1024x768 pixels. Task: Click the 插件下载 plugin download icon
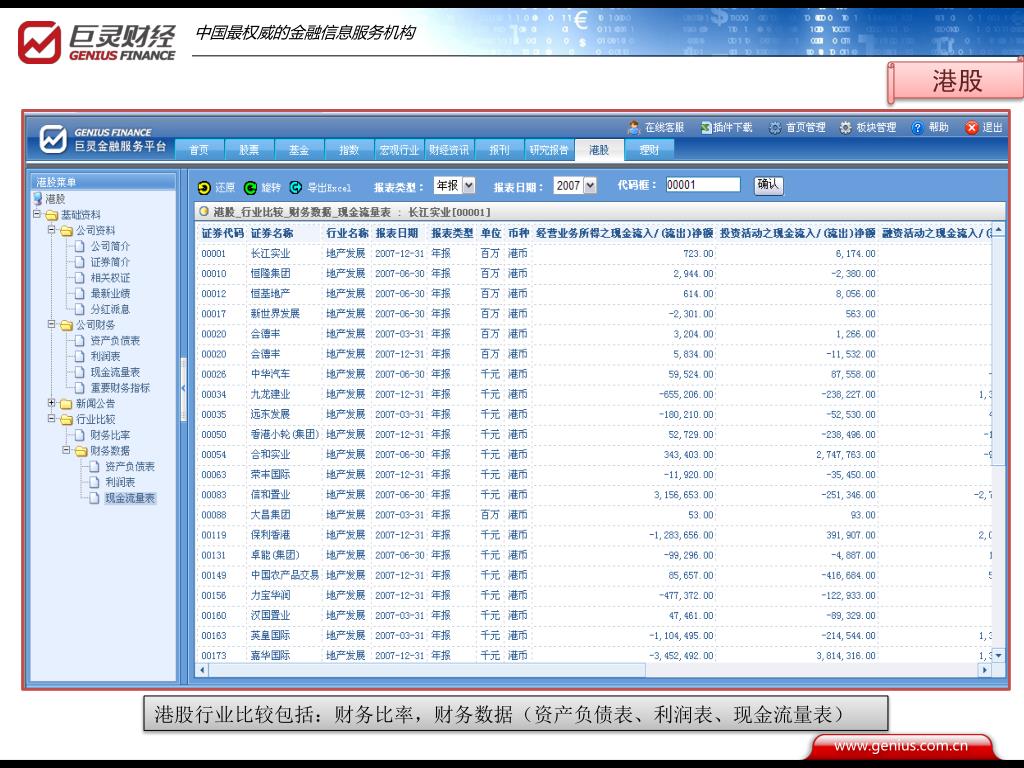(706, 127)
